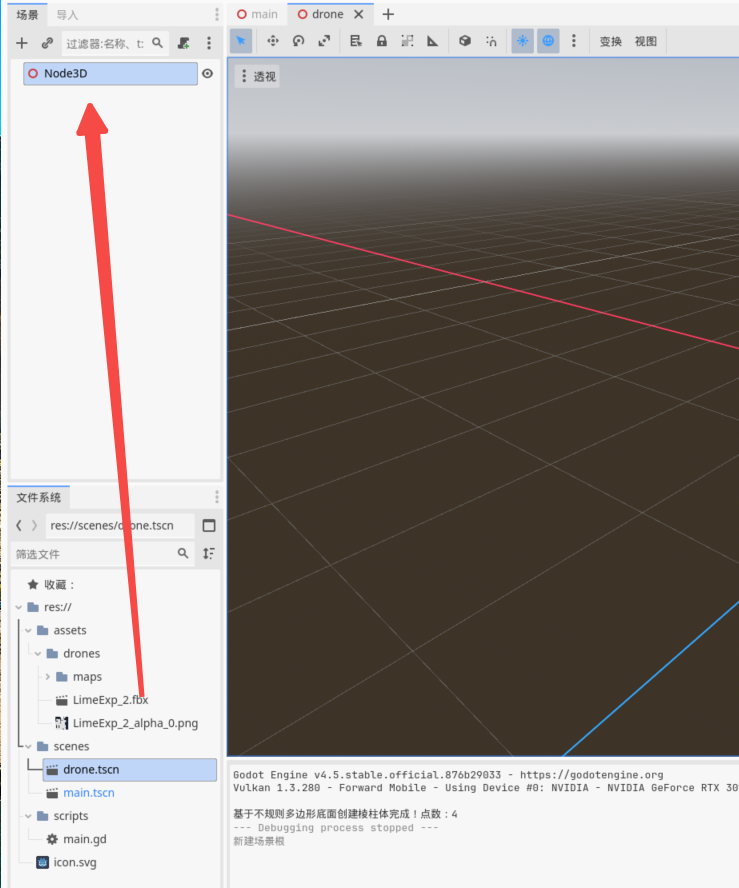Click the lock selected node icon
This screenshot has width=739, height=888.
[x=381, y=41]
